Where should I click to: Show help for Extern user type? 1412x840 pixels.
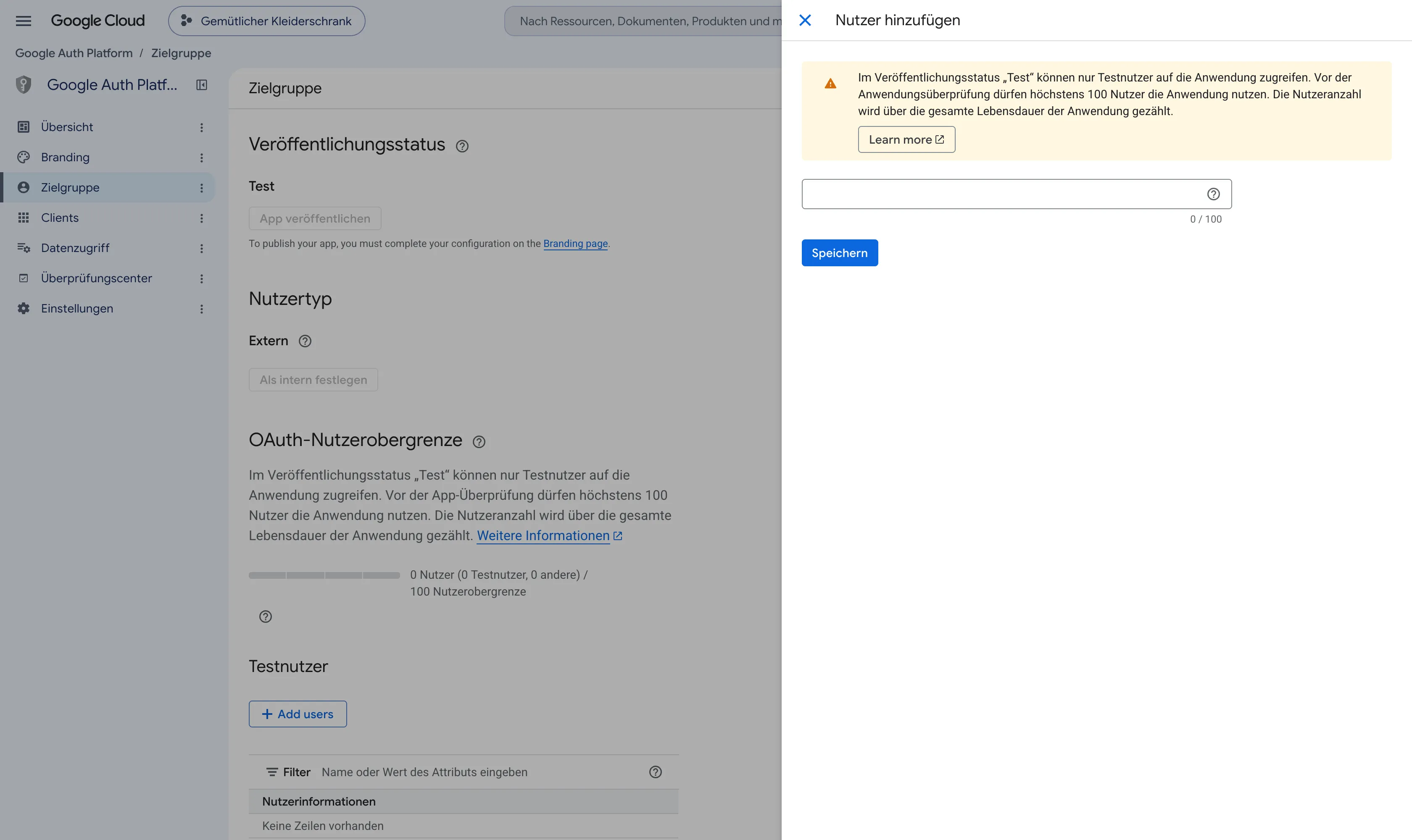click(305, 341)
